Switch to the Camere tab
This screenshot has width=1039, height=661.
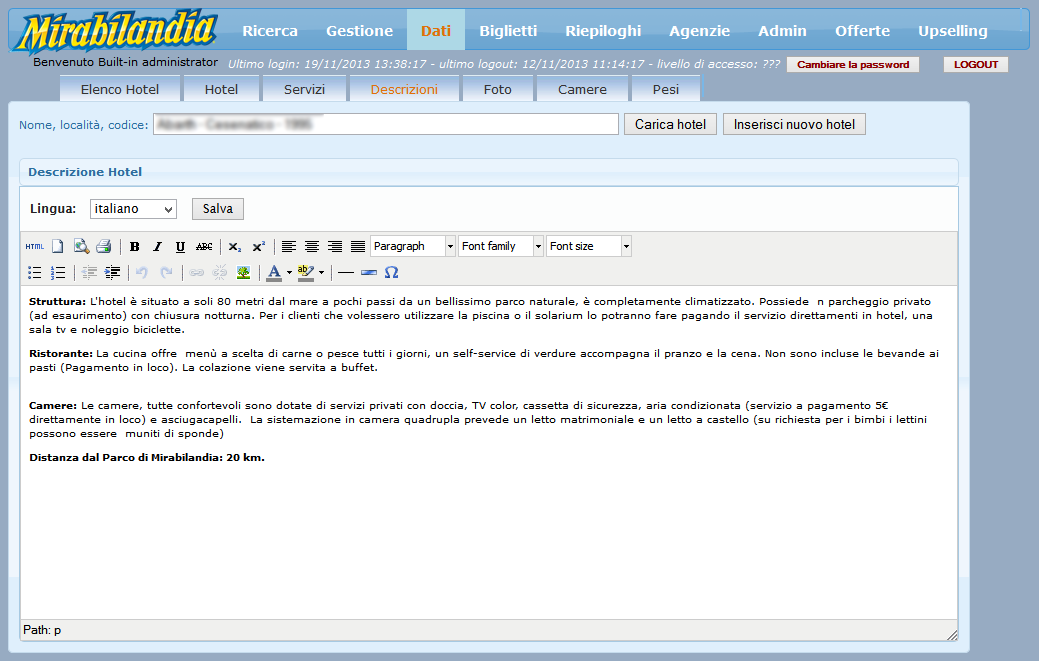coord(582,89)
